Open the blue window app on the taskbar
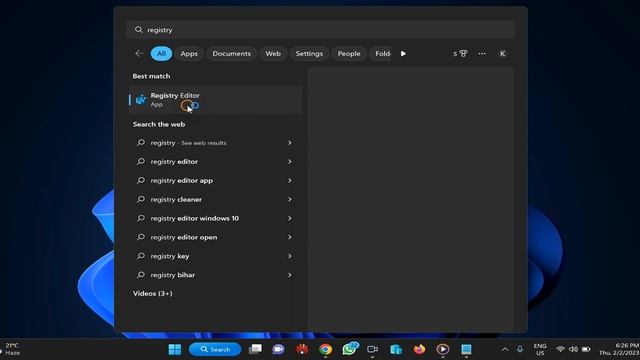Screen dimensions: 640x360 click(466, 349)
